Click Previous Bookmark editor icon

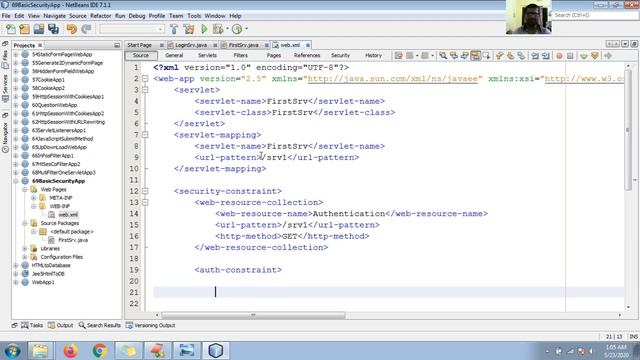(x=500, y=56)
